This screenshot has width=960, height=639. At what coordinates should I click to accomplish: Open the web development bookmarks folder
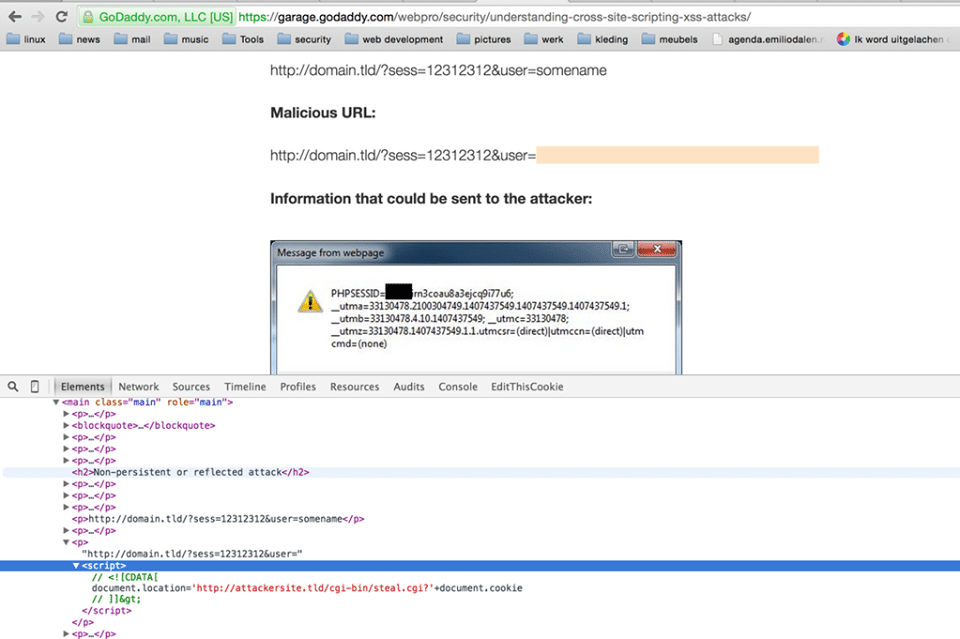point(394,39)
